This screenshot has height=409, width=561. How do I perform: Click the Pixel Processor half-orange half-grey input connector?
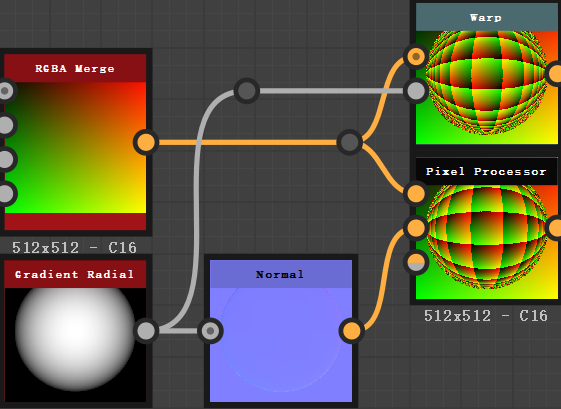[x=416, y=262]
